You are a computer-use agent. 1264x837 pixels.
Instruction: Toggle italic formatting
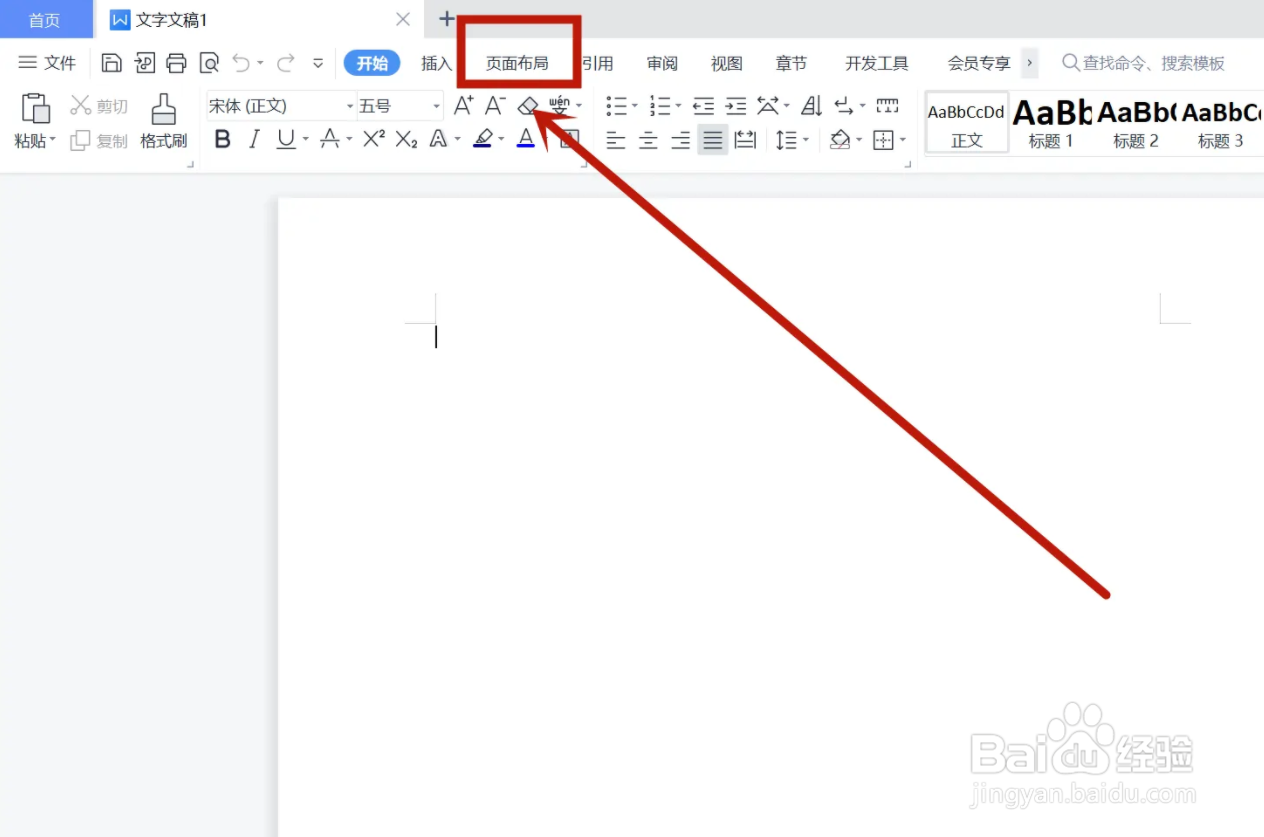[x=253, y=140]
